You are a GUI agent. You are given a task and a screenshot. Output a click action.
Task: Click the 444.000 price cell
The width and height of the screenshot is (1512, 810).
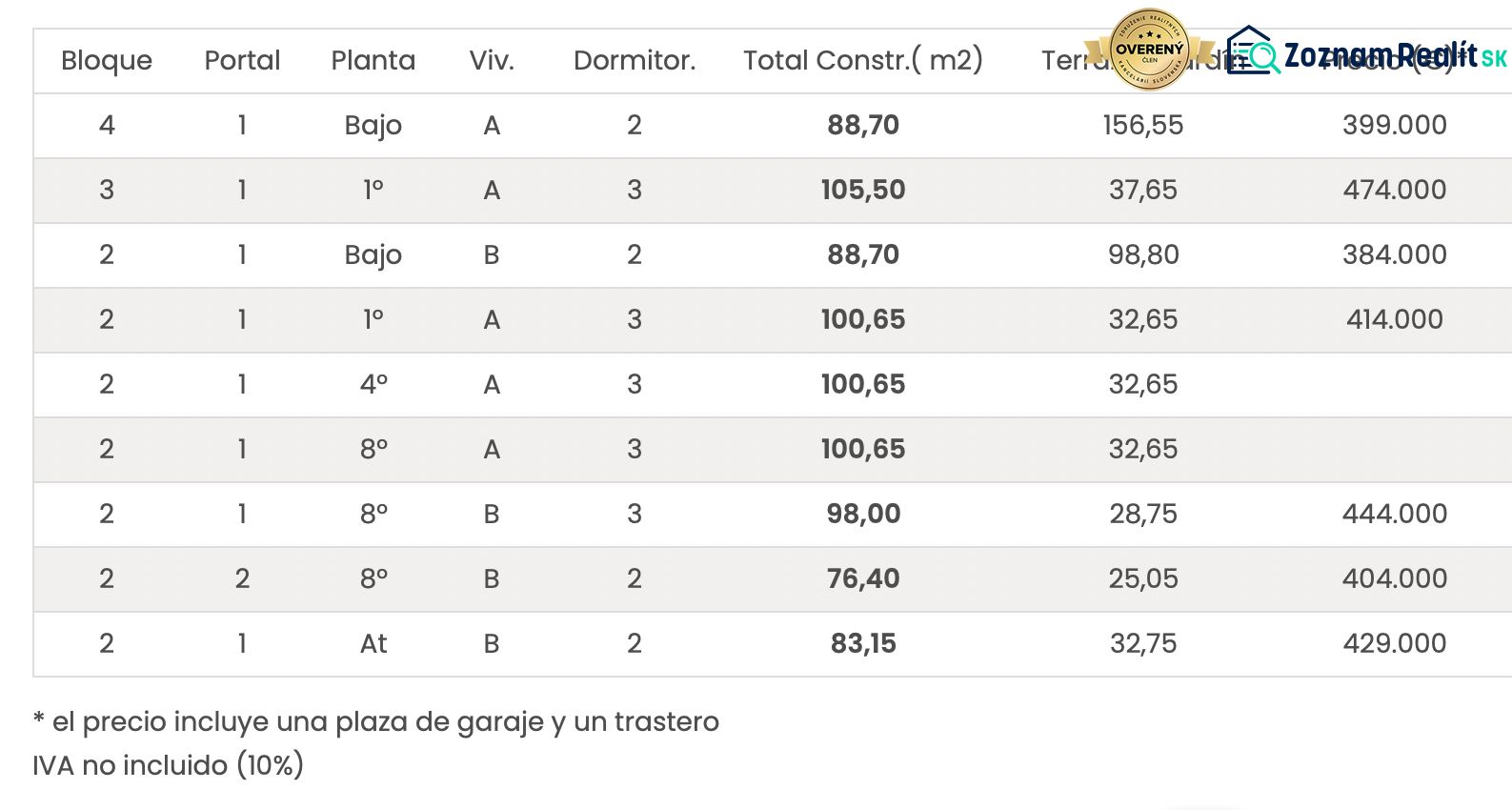pos(1395,514)
